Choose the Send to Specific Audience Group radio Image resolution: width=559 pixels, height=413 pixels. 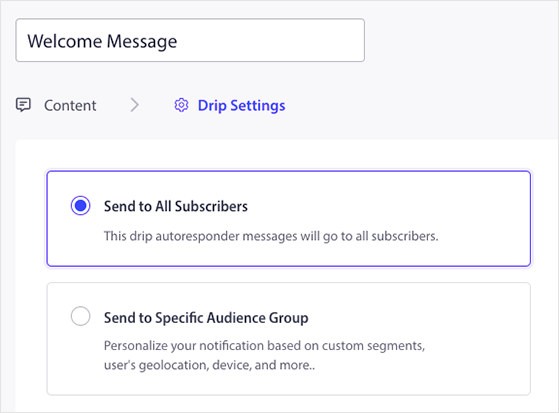click(x=81, y=316)
